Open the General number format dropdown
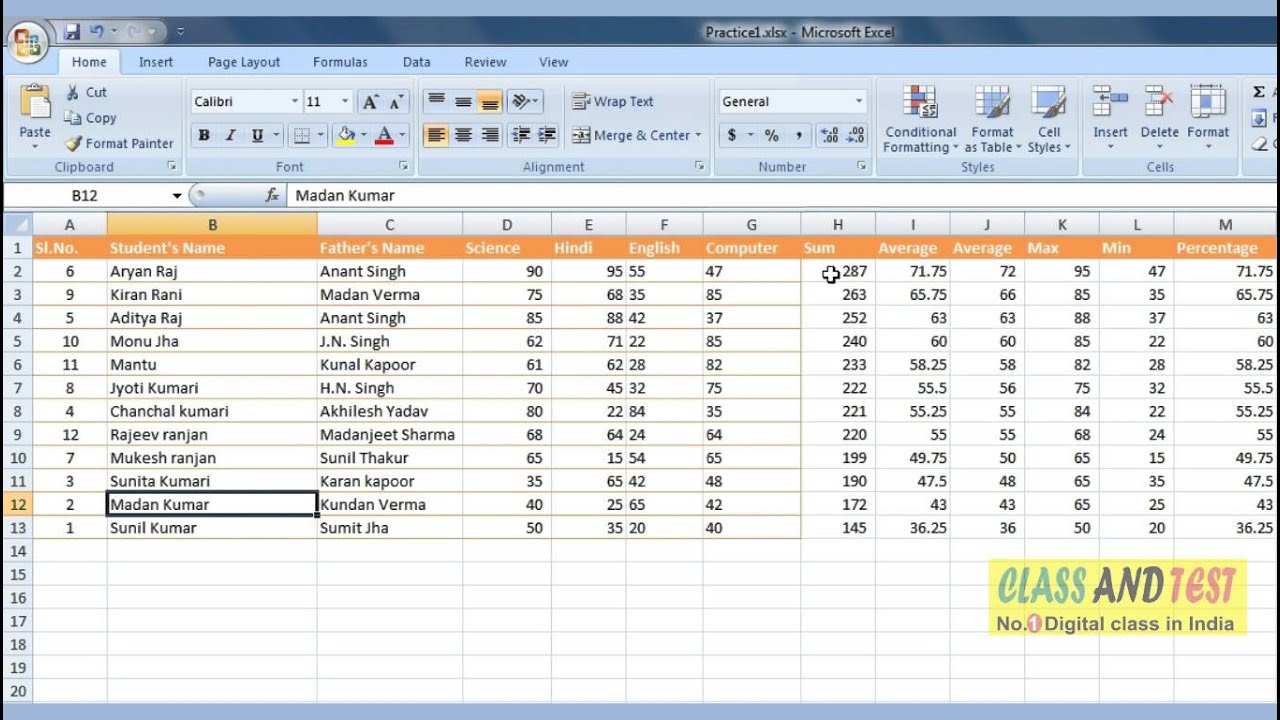 858,101
